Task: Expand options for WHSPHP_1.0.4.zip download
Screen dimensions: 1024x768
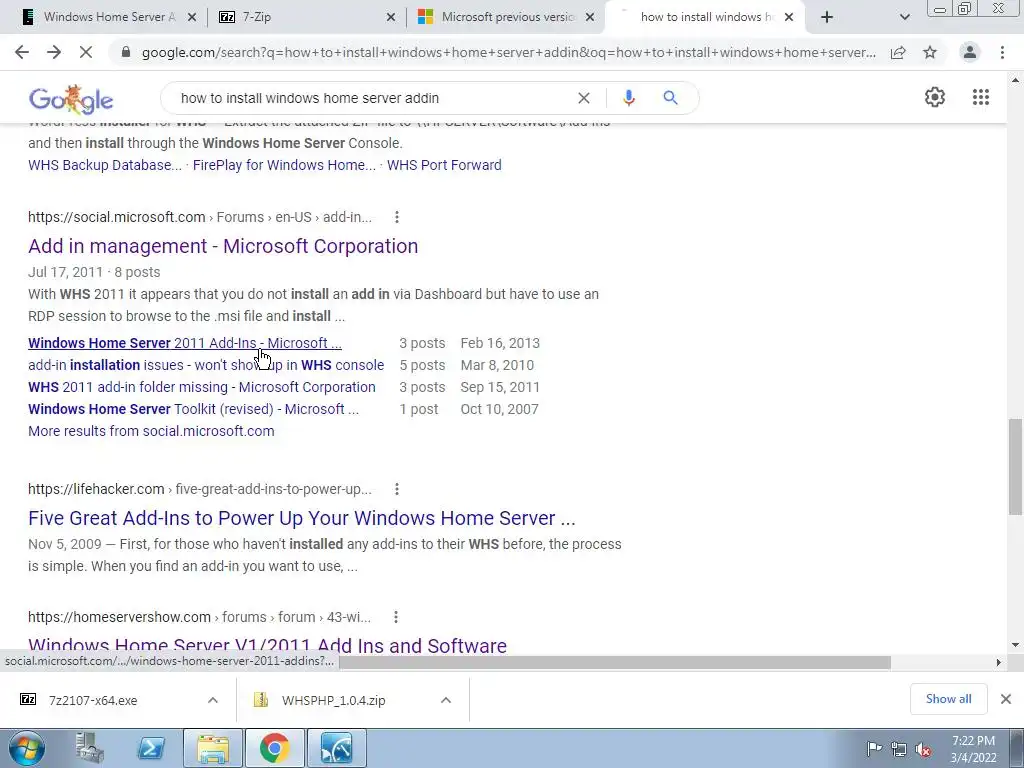Action: [x=446, y=700]
